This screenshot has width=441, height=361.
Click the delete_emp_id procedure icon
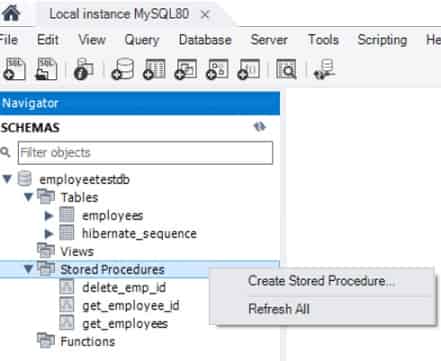[x=67, y=286]
